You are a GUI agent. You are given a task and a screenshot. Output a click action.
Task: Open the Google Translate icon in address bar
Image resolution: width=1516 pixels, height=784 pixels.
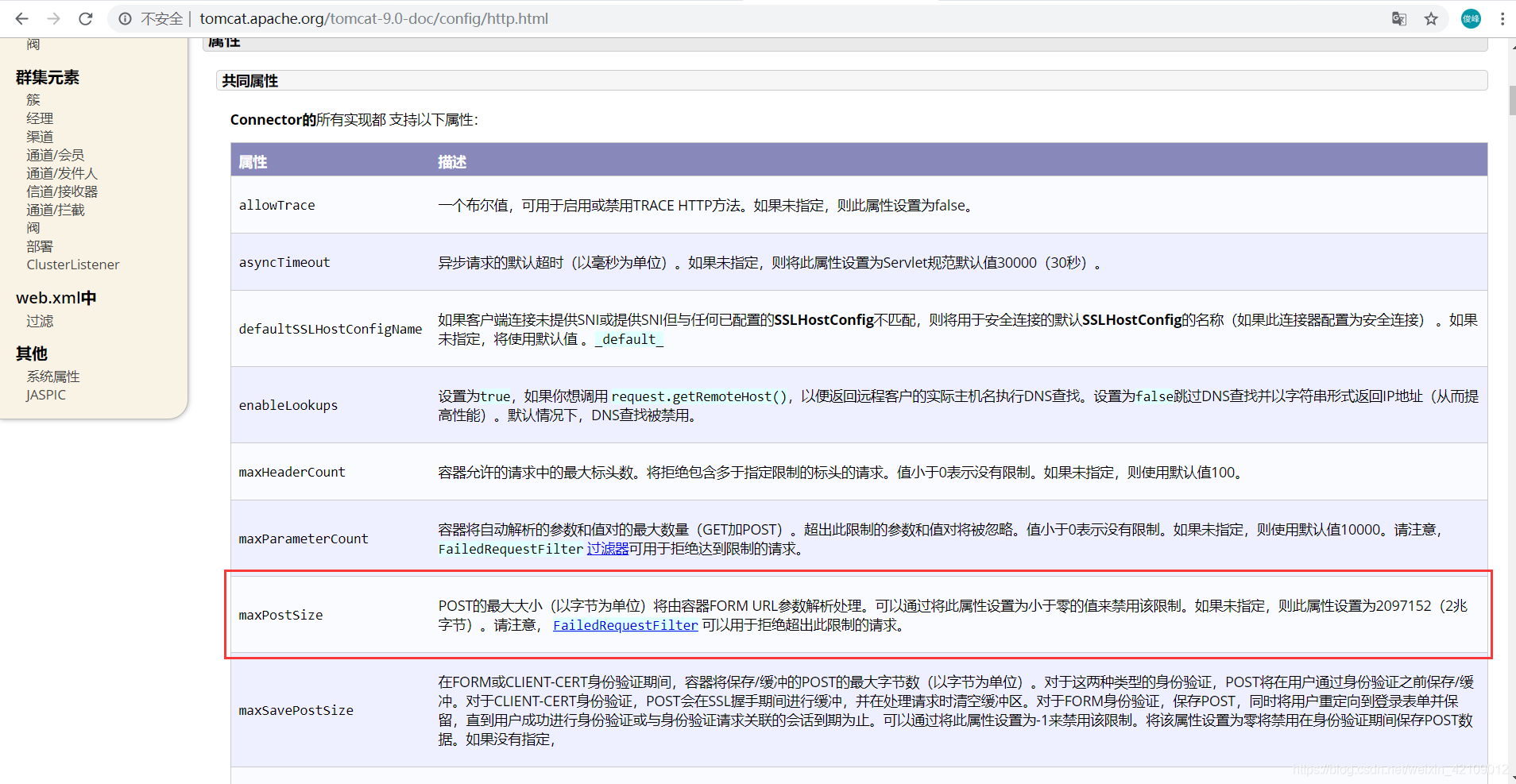click(1399, 18)
